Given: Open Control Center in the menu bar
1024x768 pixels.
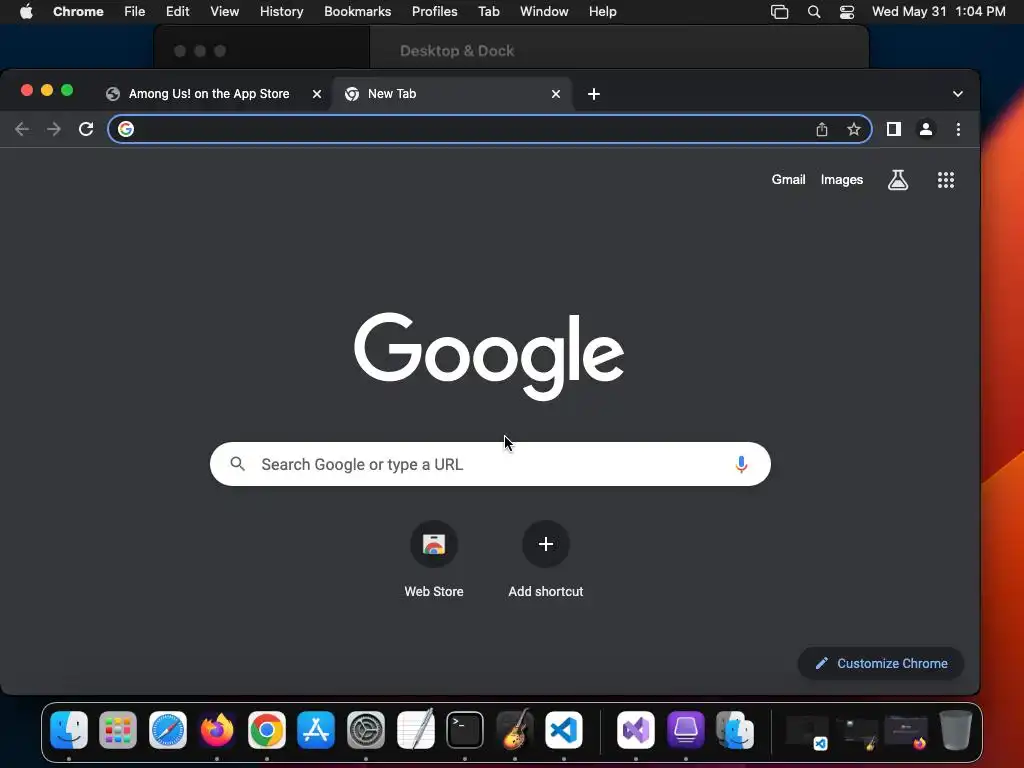Looking at the screenshot, I should click(847, 12).
